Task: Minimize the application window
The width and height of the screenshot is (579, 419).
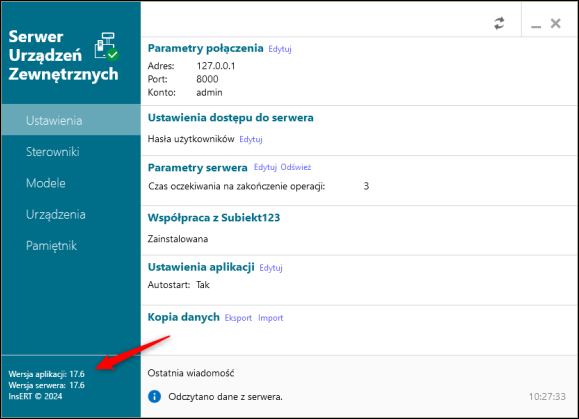Action: click(x=536, y=24)
